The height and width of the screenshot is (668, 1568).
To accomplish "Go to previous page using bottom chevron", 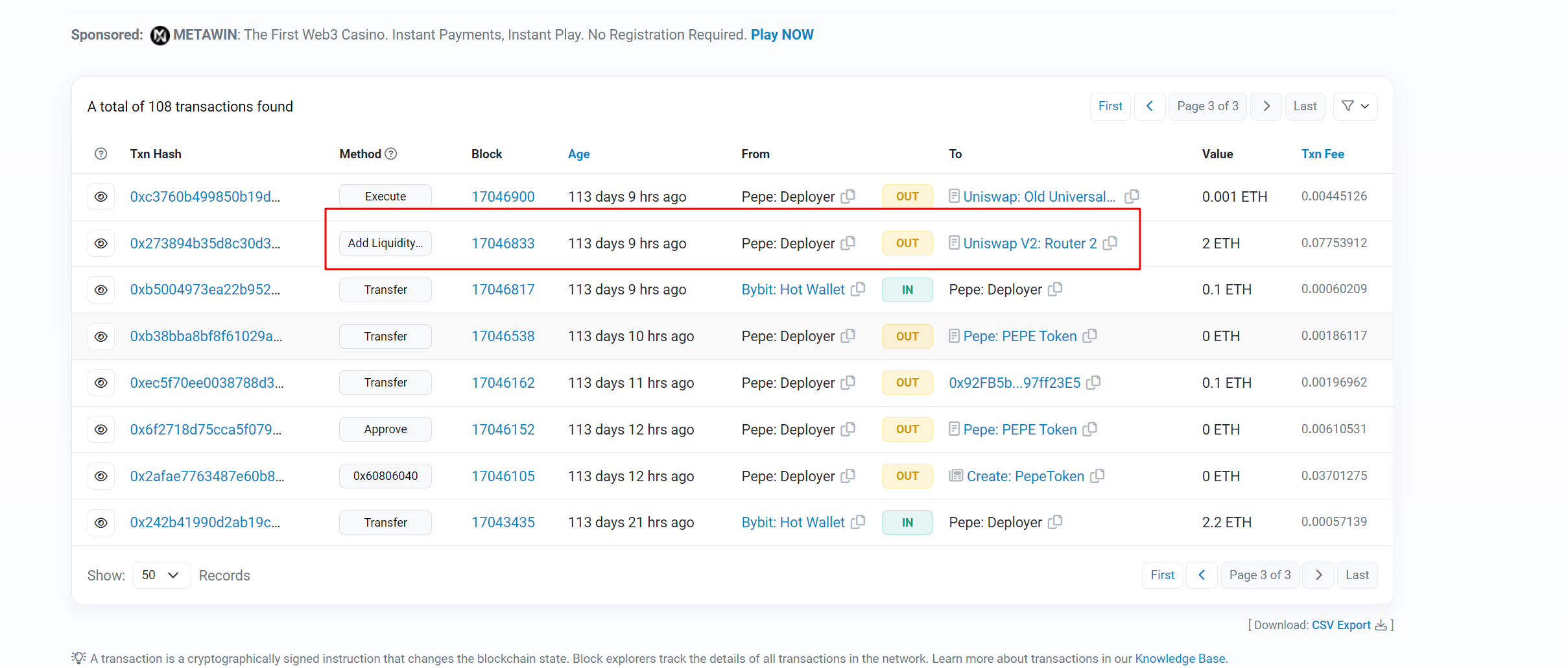I will pyautogui.click(x=1202, y=575).
